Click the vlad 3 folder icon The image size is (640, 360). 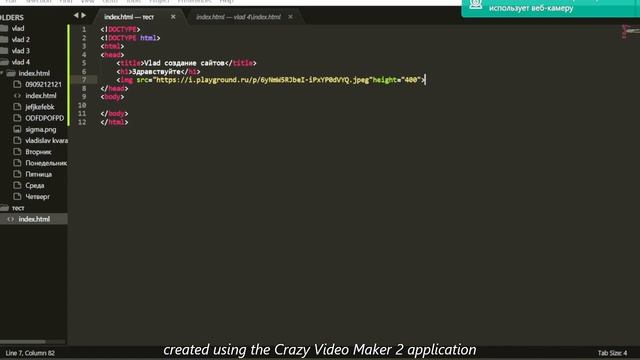(x=4, y=51)
